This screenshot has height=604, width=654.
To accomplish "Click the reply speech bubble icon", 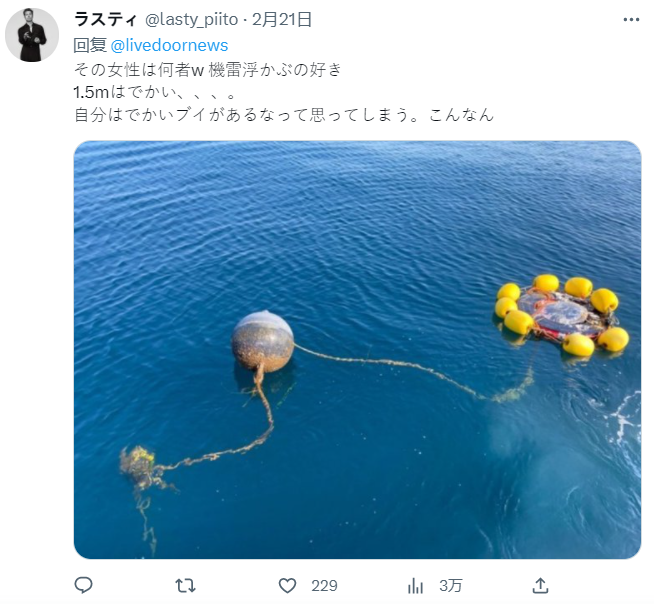I will [x=83, y=585].
